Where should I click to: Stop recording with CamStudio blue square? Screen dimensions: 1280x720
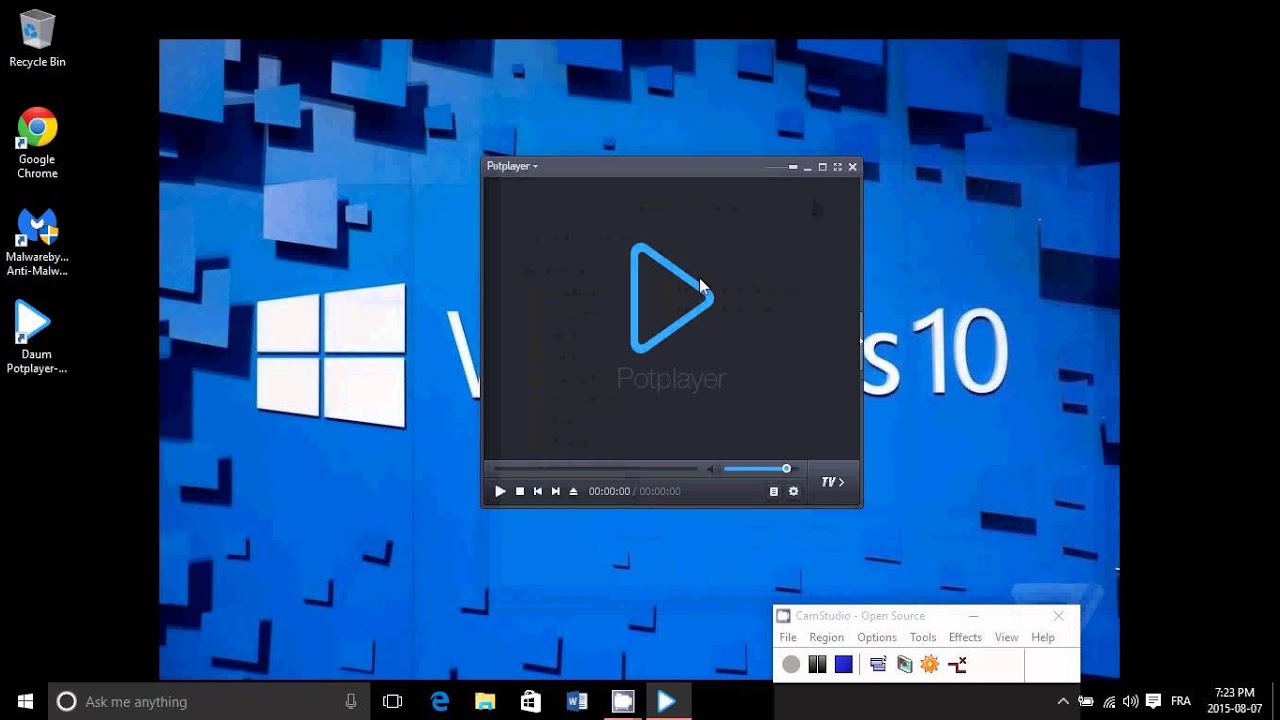pyautogui.click(x=844, y=664)
